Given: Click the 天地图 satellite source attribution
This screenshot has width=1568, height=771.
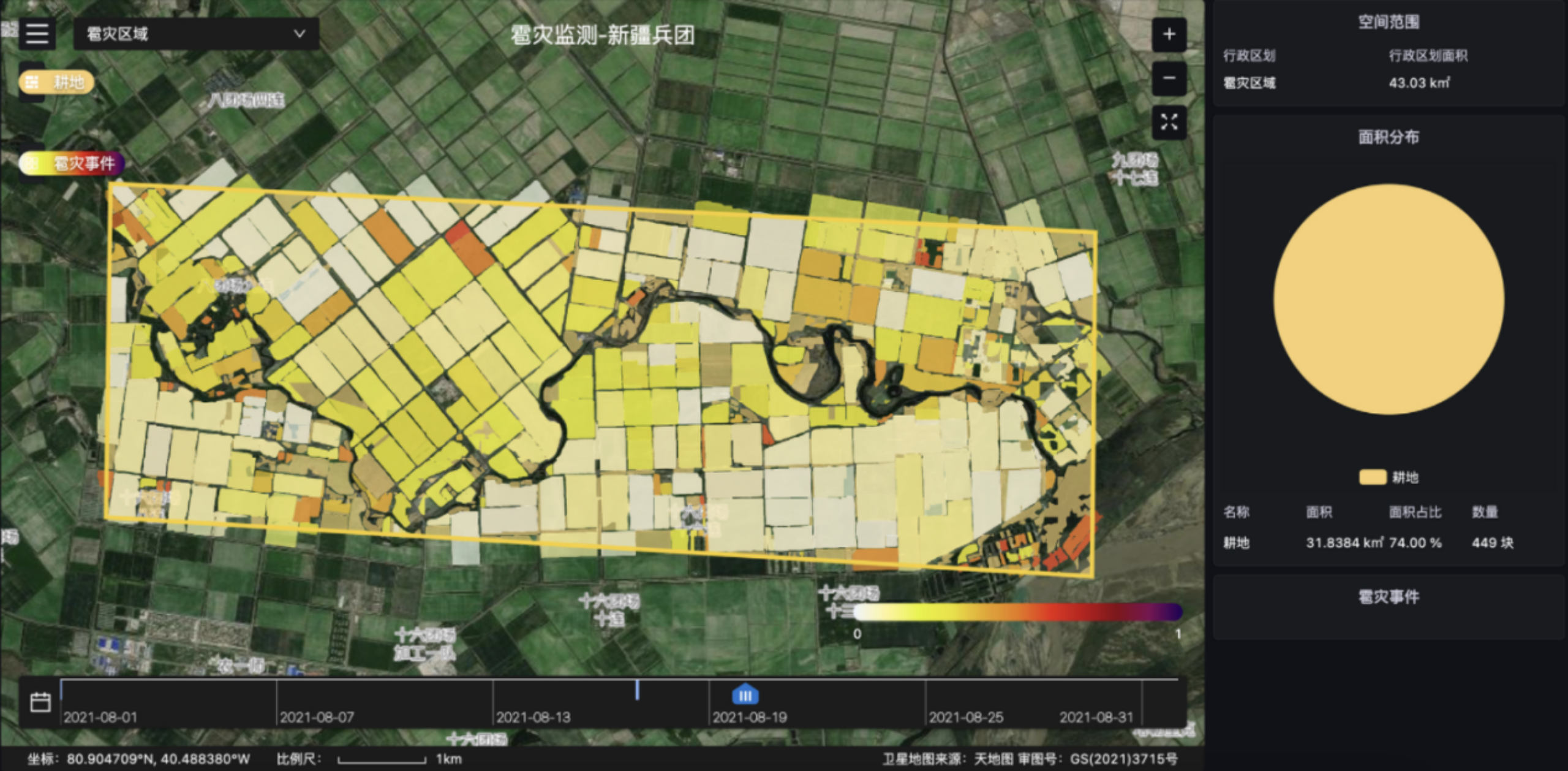Looking at the screenshot, I should point(993,759).
